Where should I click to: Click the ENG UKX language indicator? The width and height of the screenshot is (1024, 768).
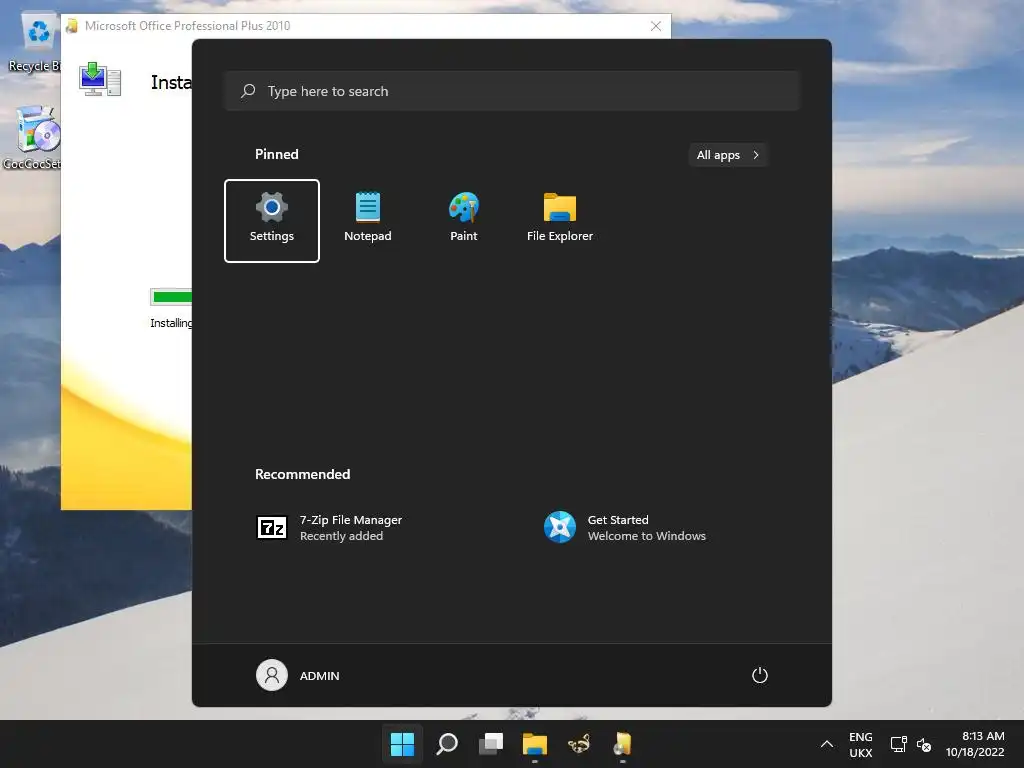coord(861,744)
